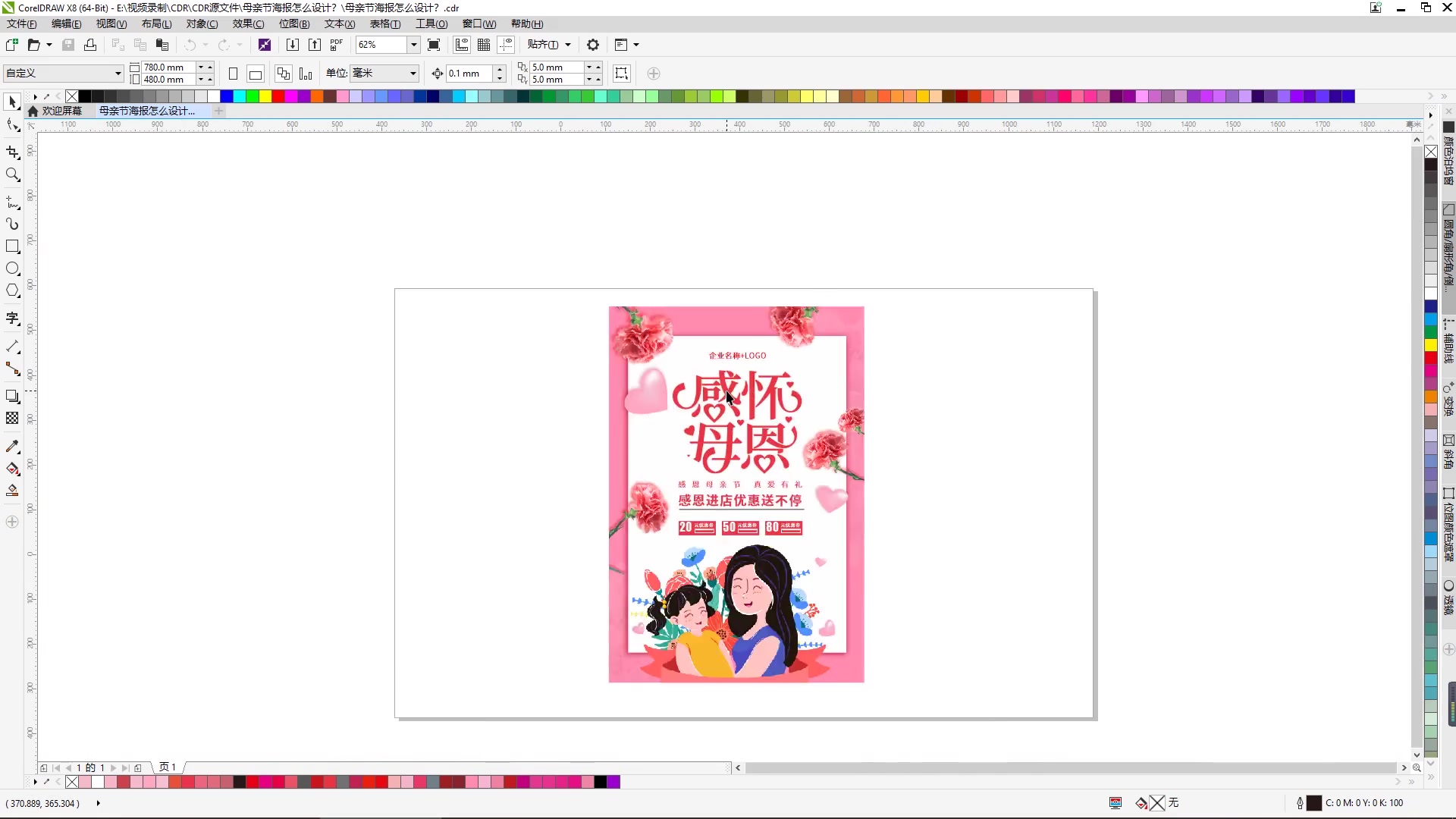This screenshot has width=1456, height=819.
Task: Open the Options gear icon
Action: click(593, 45)
